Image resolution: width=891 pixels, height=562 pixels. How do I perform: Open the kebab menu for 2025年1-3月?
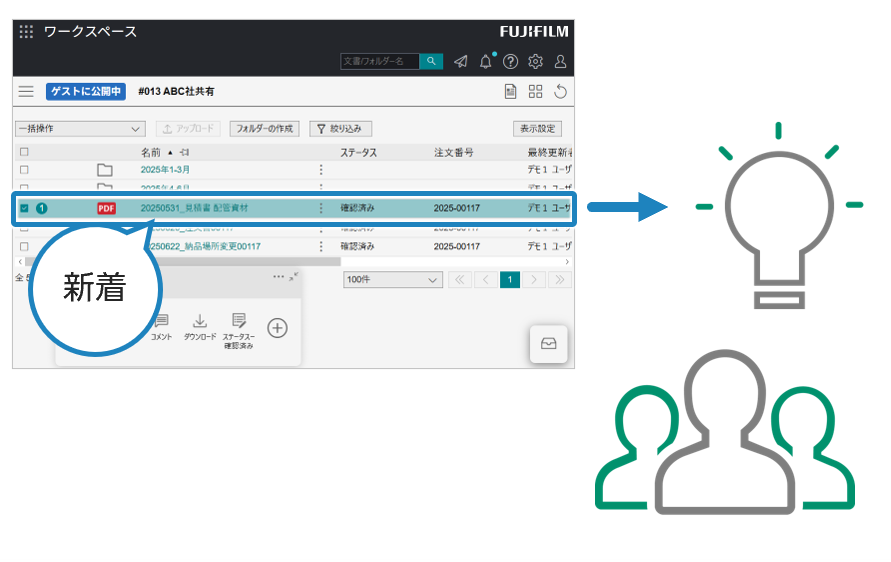321,170
